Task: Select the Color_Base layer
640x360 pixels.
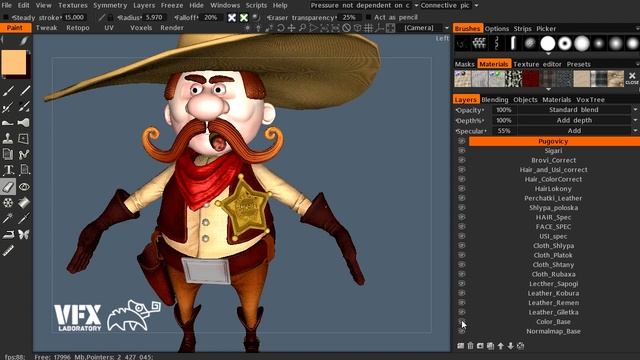Action: 553,322
